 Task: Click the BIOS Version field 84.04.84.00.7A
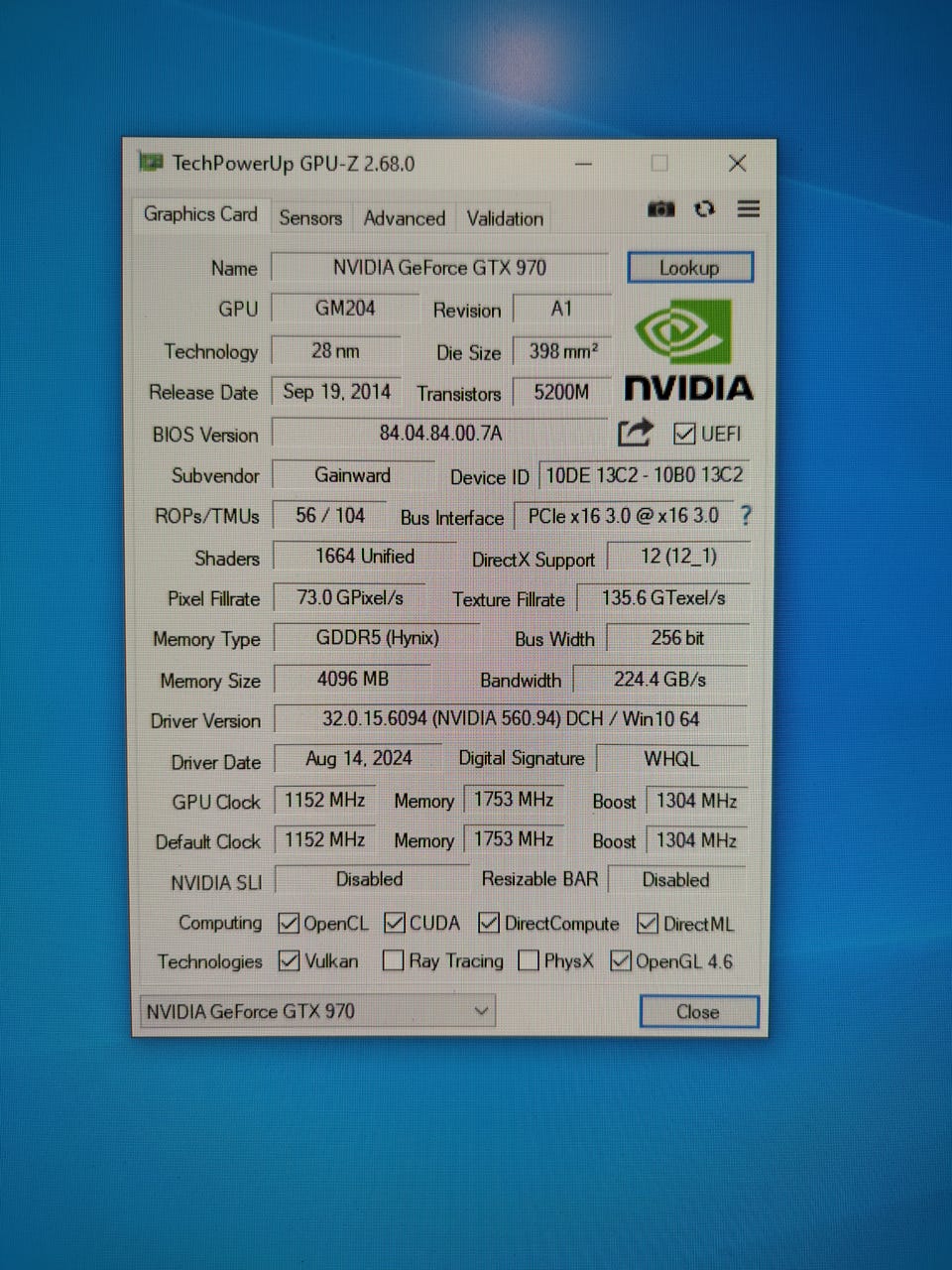pos(440,433)
